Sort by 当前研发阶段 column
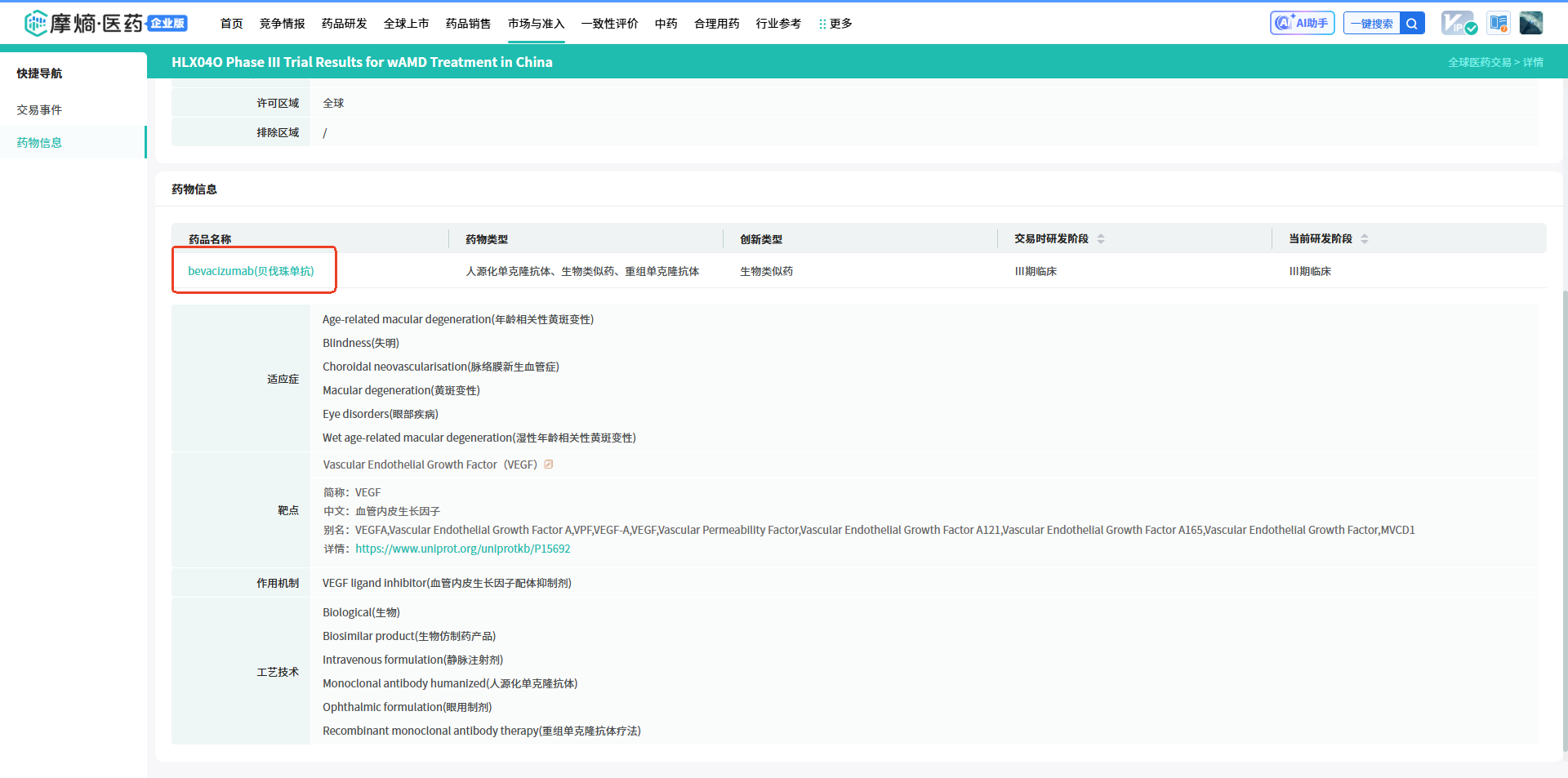 click(x=1365, y=239)
